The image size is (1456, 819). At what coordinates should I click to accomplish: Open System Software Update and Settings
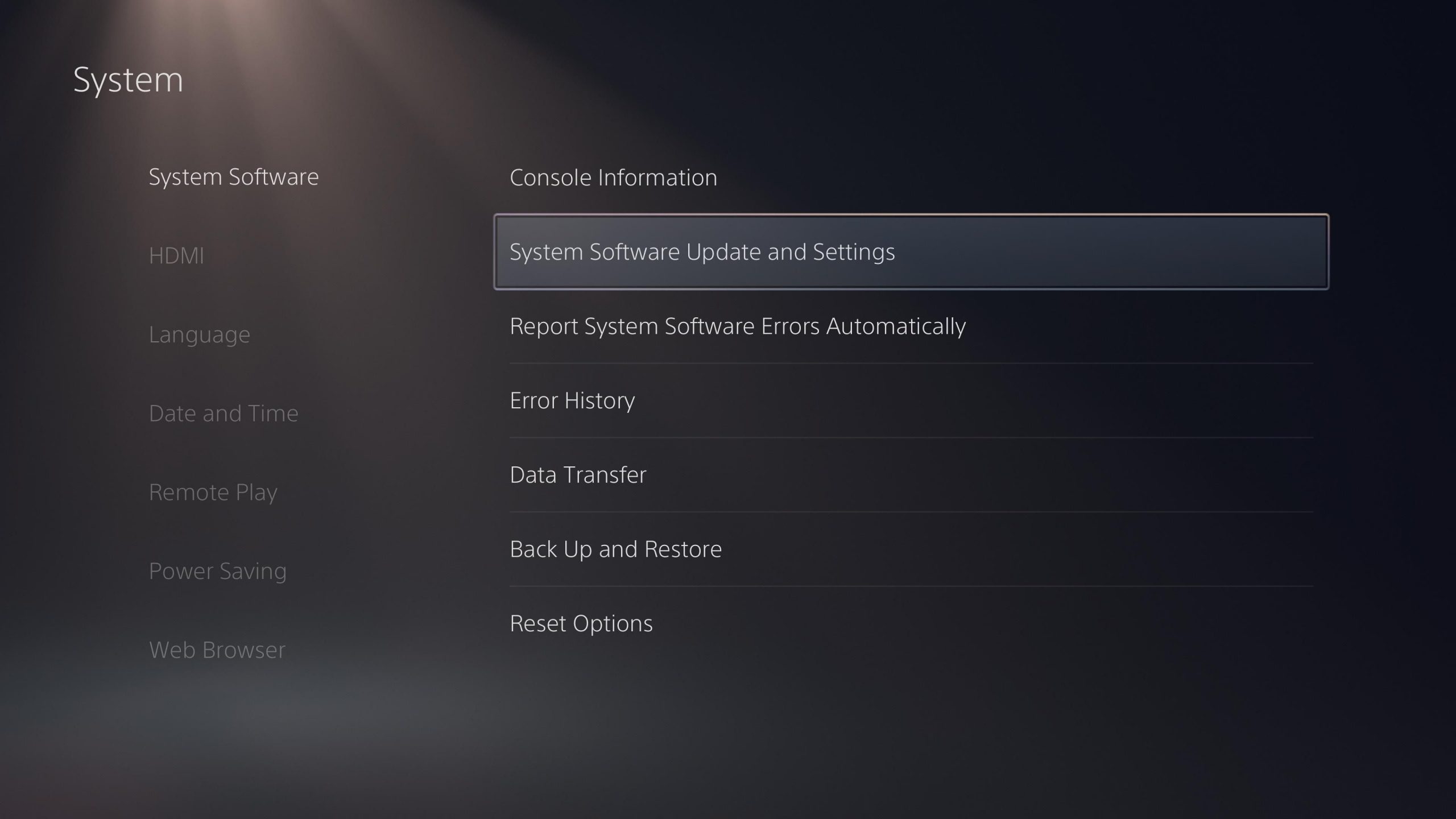click(702, 252)
